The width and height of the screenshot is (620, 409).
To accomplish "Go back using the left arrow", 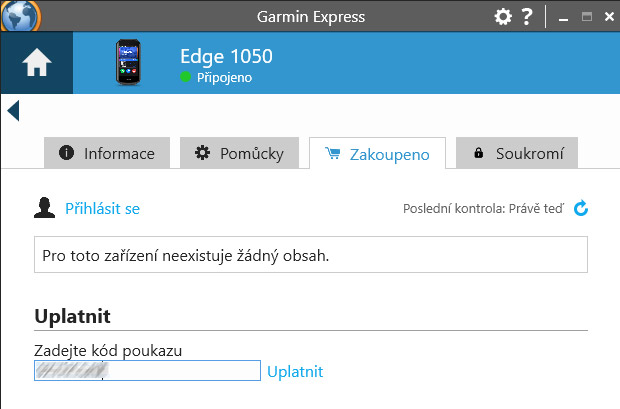I will pos(13,110).
